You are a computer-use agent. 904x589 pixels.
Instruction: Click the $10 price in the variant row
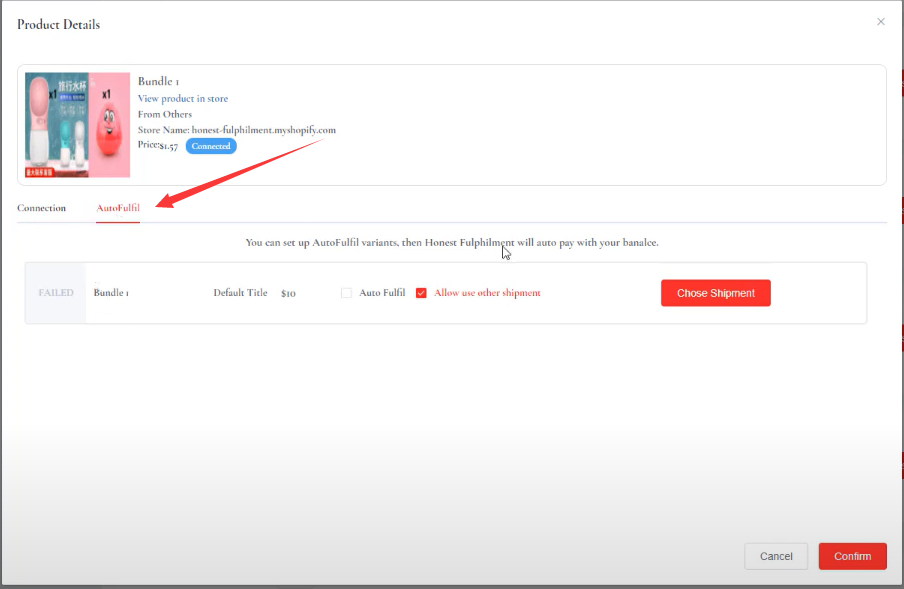tap(288, 293)
